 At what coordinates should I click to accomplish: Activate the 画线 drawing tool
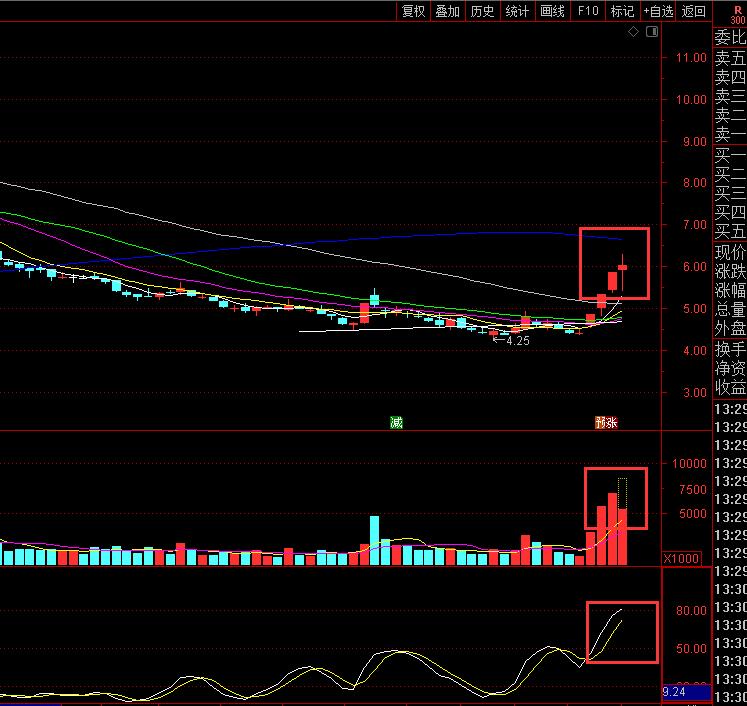coord(552,11)
